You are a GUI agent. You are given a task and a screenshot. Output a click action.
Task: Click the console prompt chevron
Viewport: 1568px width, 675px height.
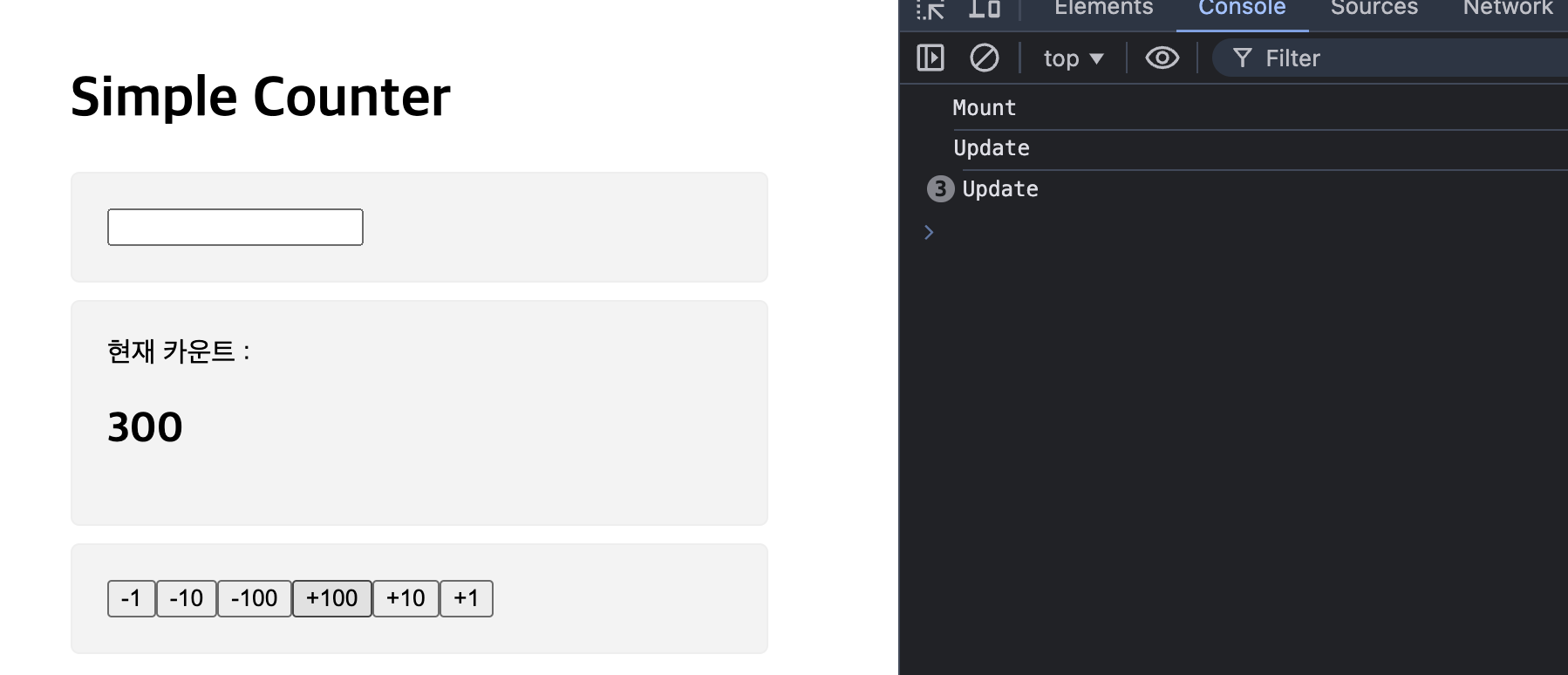929,232
